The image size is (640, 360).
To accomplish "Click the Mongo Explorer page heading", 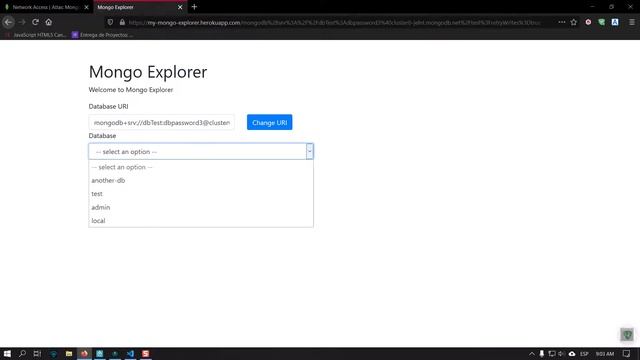I will 148,72.
